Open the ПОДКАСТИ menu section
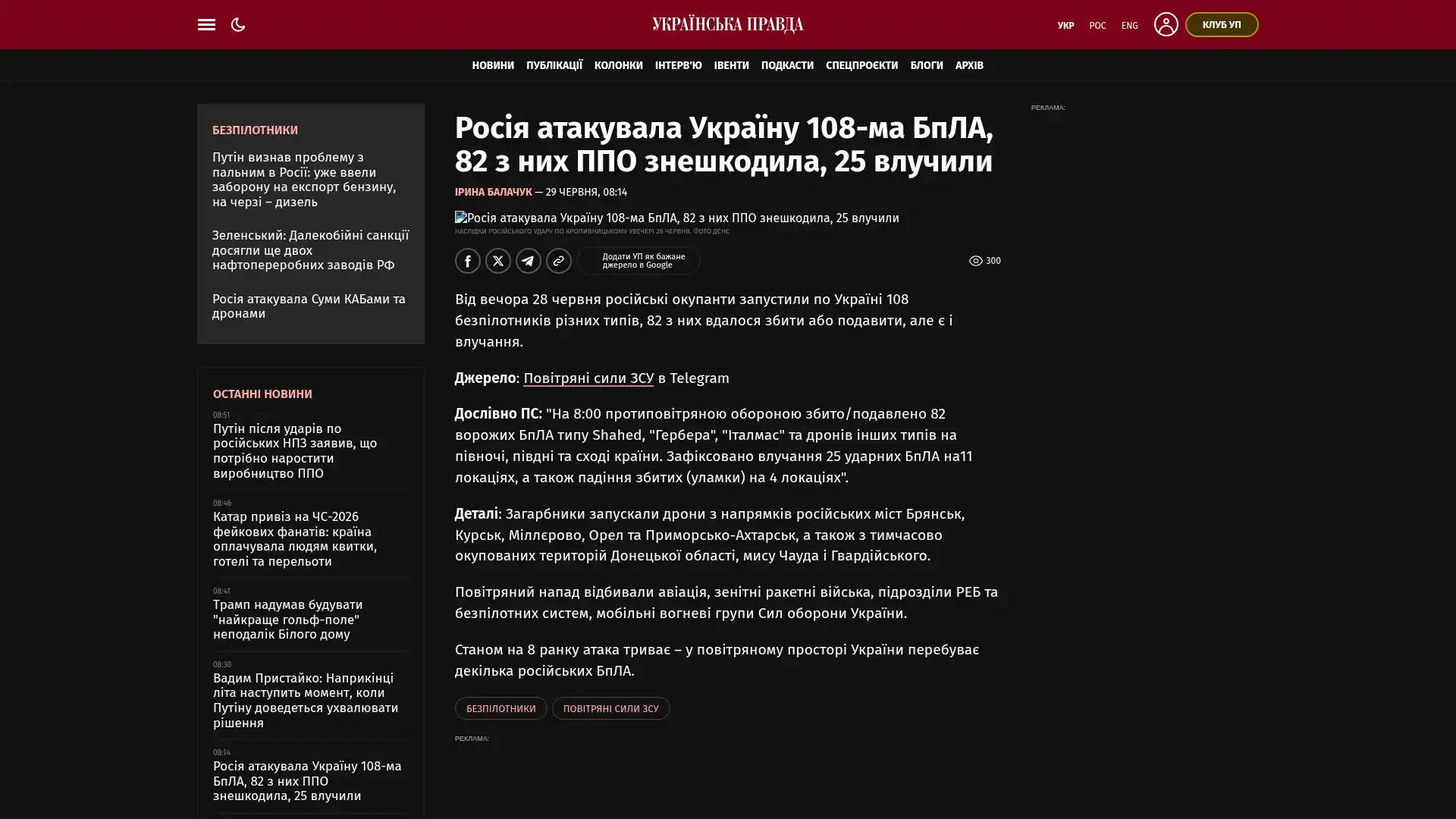The height and width of the screenshot is (819, 1456). pyautogui.click(x=787, y=65)
